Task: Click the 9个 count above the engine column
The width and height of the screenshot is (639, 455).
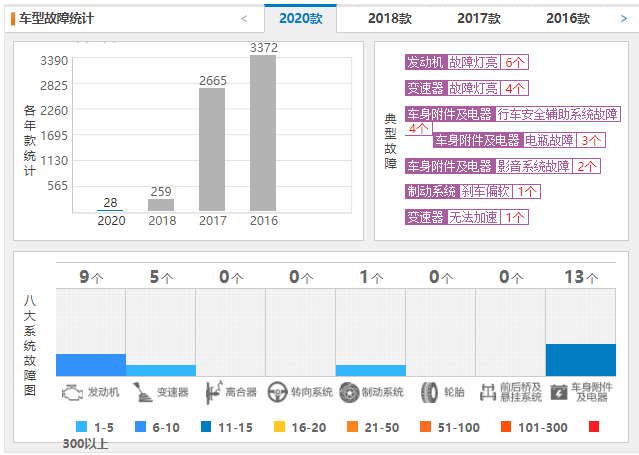Action: point(91,277)
